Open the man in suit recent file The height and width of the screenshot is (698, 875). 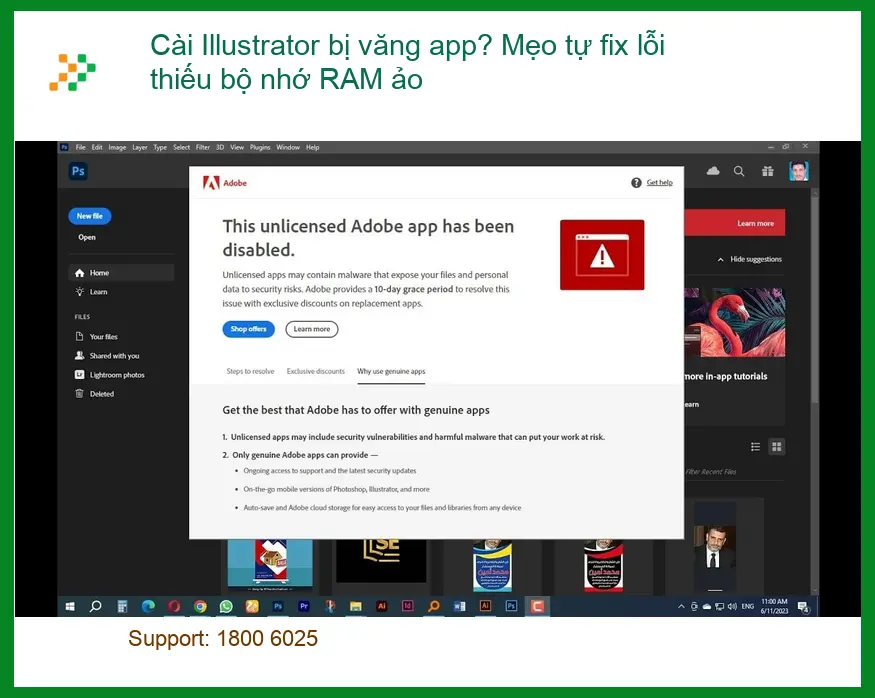click(714, 547)
